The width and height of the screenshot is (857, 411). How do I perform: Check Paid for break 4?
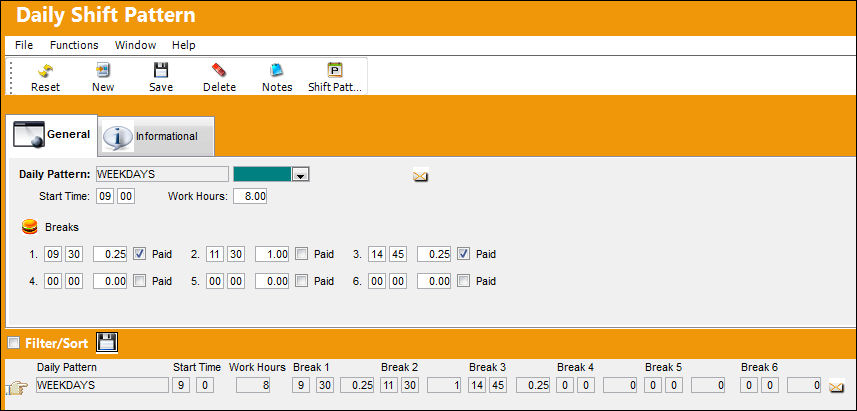coord(140,281)
